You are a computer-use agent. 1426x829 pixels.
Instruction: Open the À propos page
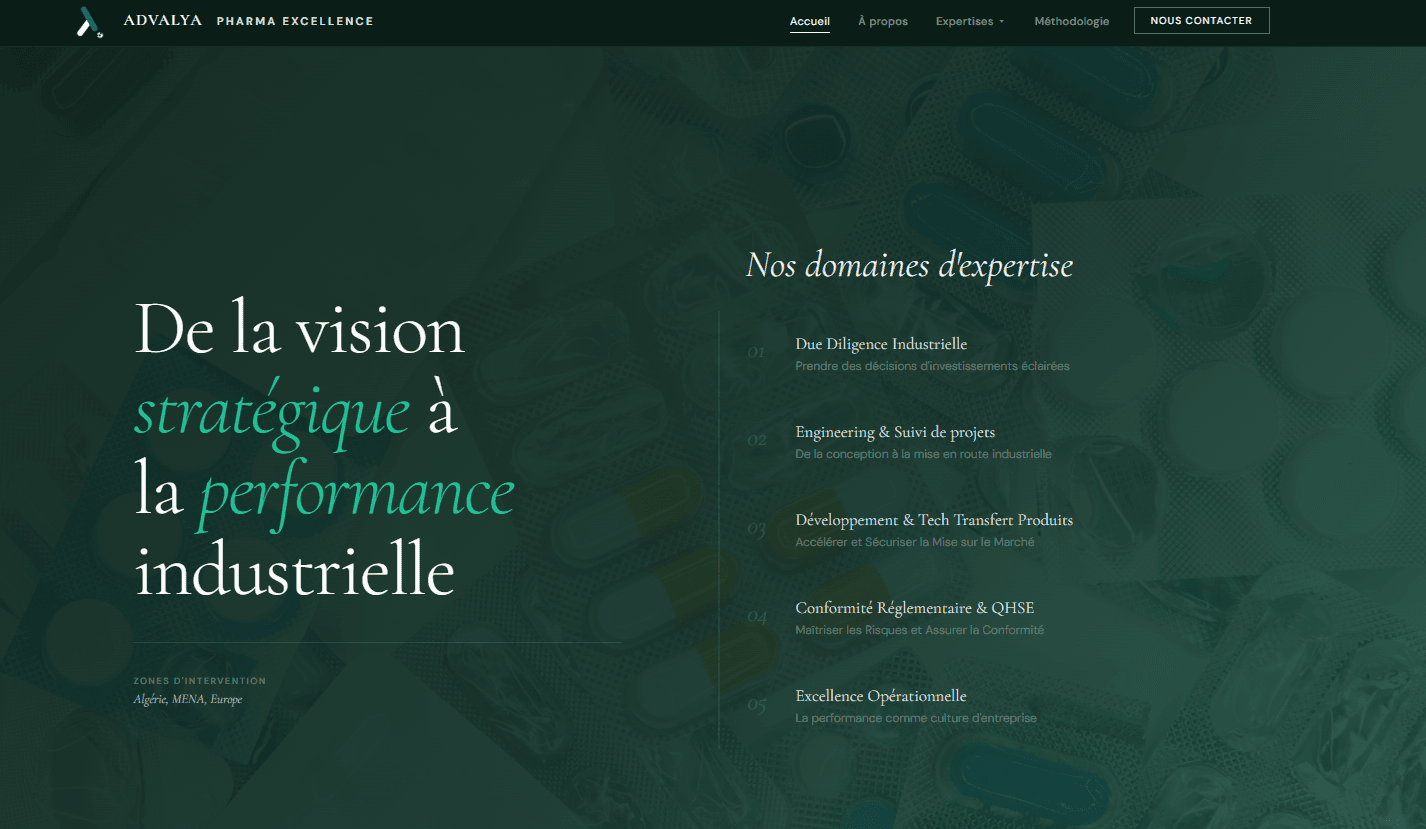click(883, 21)
